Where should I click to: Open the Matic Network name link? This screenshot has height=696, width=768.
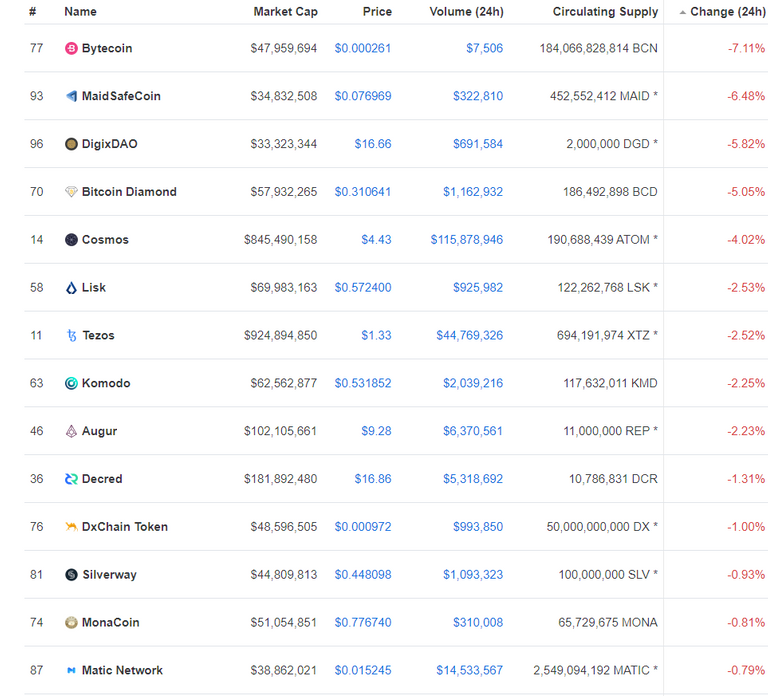point(122,670)
